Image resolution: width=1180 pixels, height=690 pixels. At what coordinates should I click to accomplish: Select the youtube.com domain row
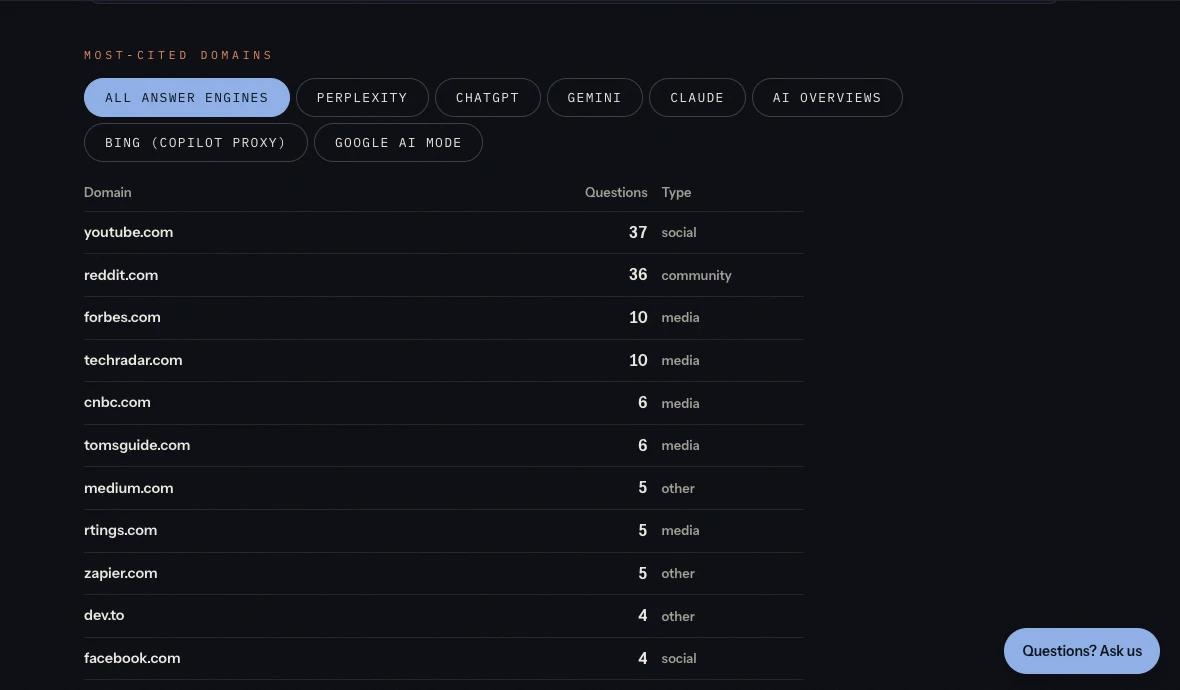click(x=443, y=233)
